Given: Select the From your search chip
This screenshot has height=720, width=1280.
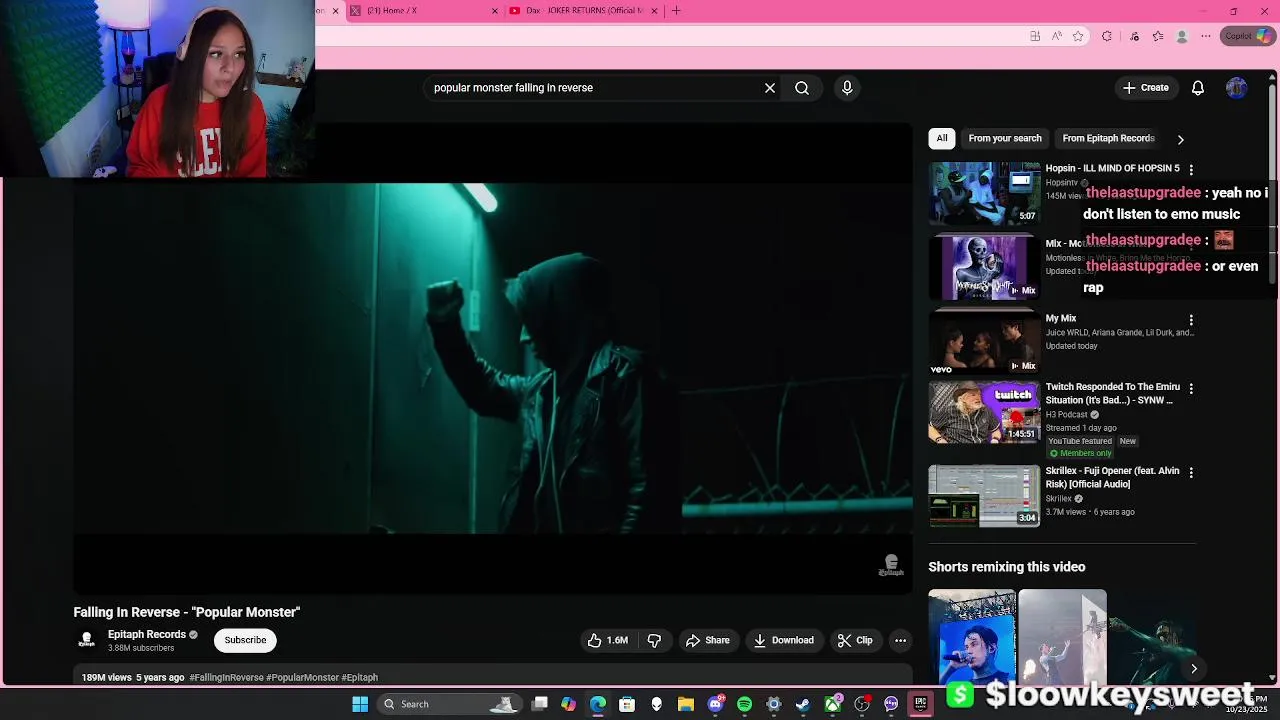Looking at the screenshot, I should tap(1005, 138).
